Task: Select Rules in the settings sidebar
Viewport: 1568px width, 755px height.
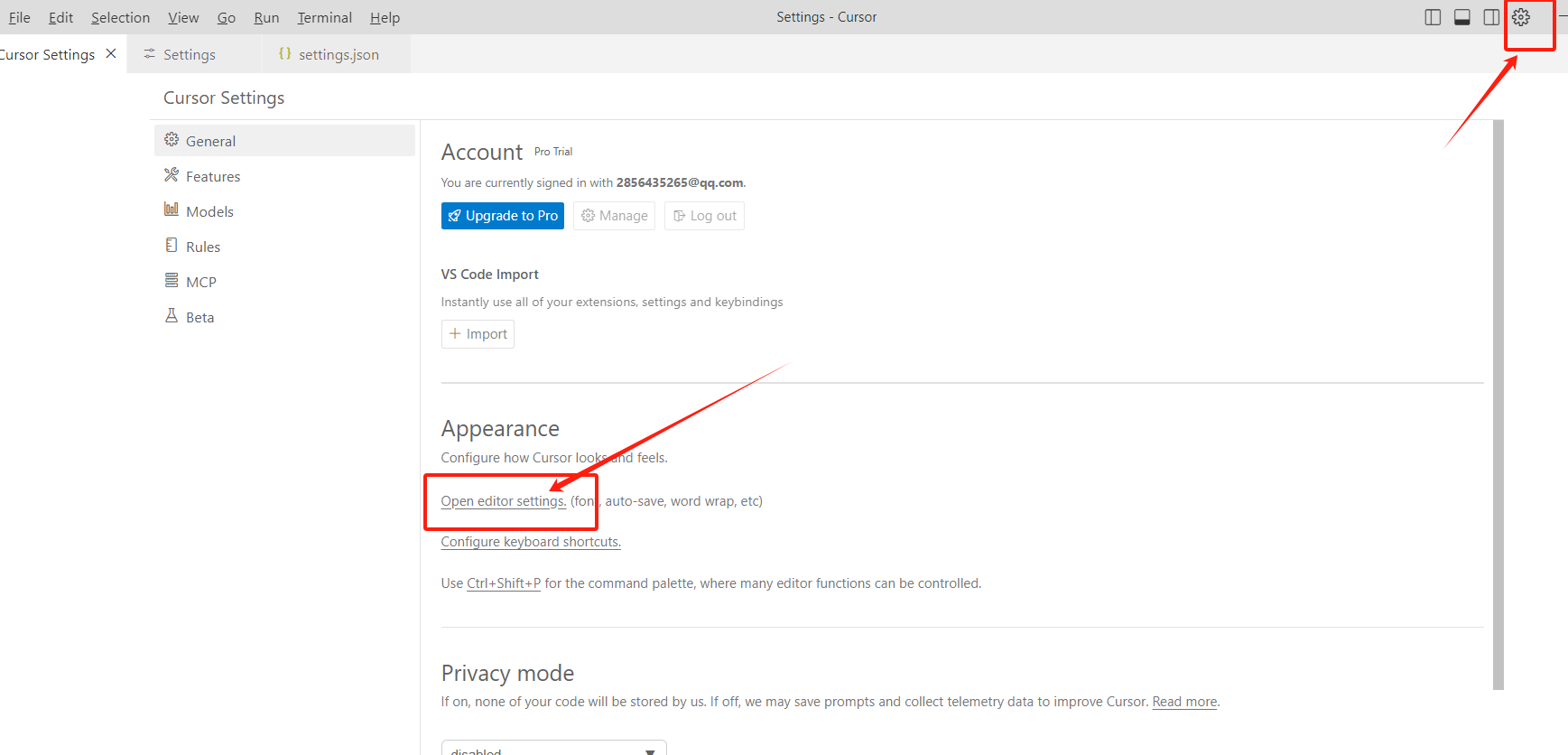Action: (284, 247)
